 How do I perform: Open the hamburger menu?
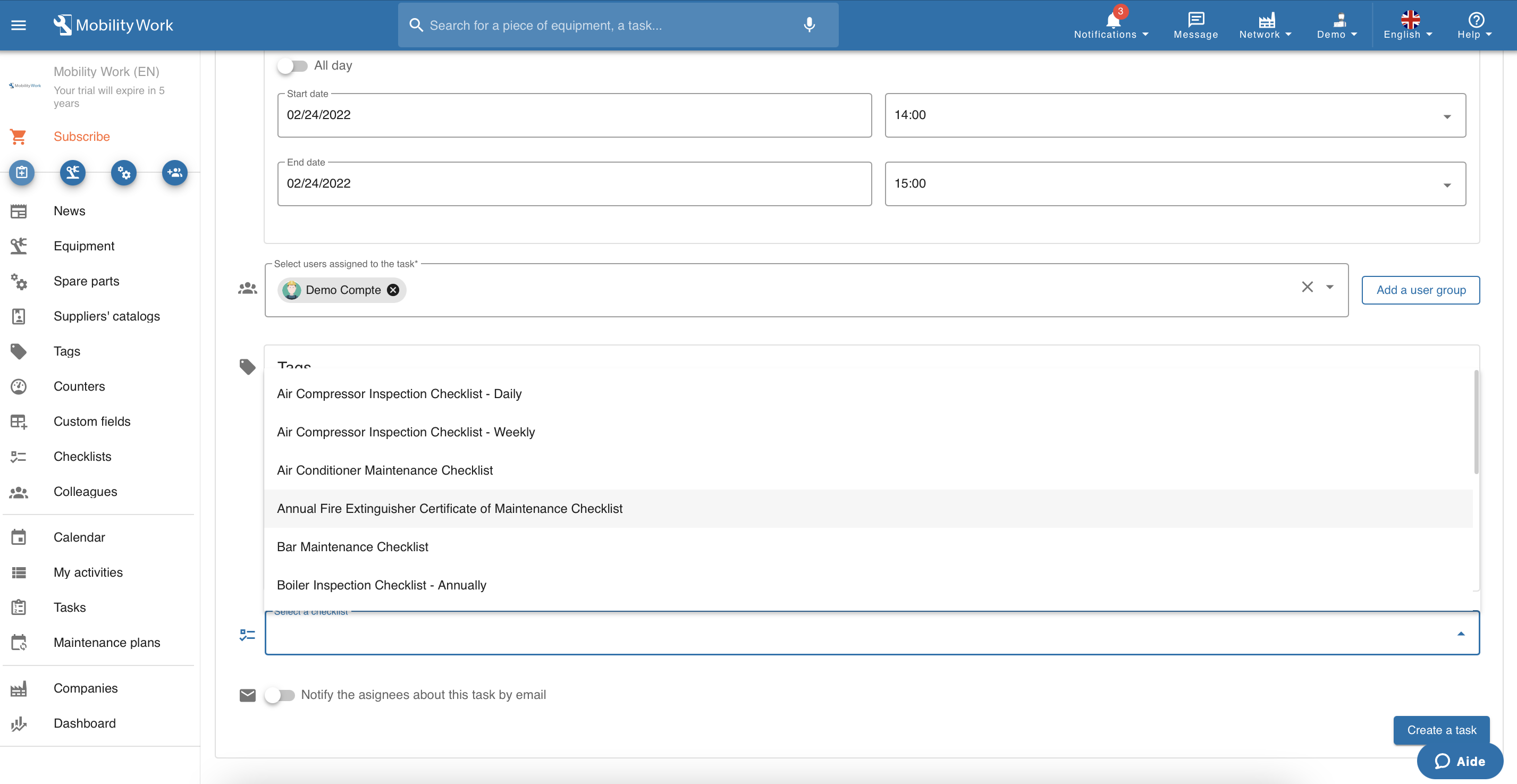19,26
